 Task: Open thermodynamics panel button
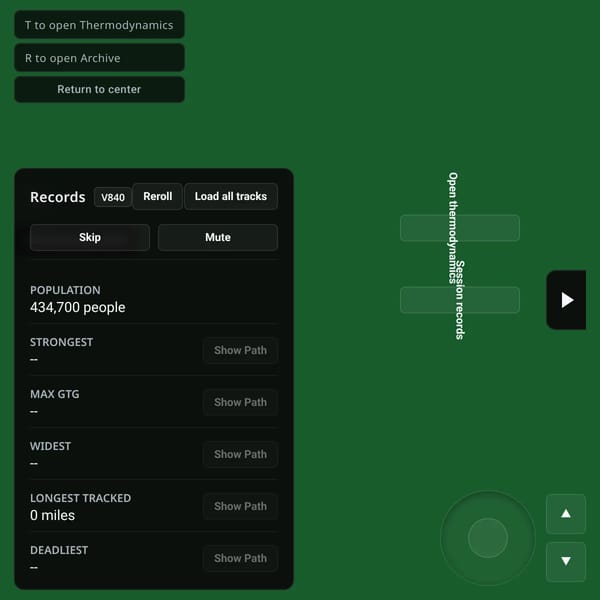[460, 228]
